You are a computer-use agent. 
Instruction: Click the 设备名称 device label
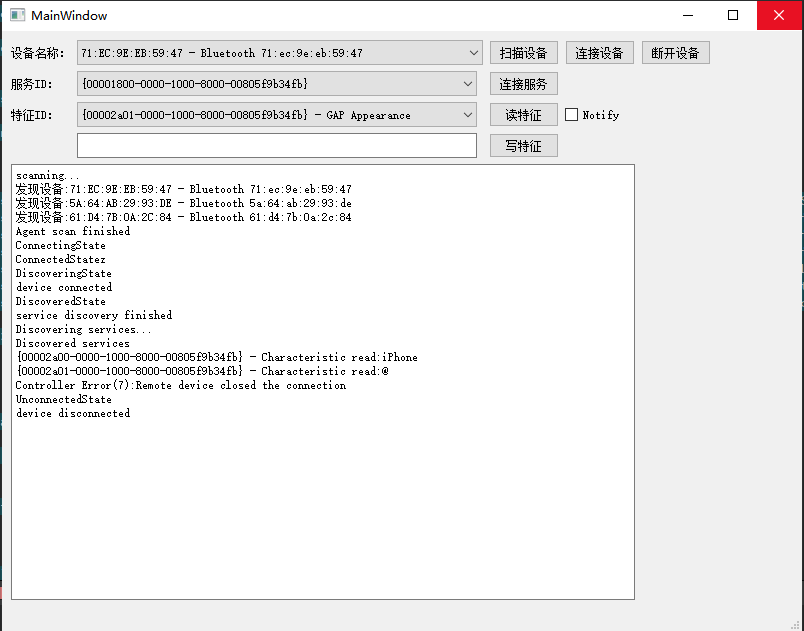[37, 53]
